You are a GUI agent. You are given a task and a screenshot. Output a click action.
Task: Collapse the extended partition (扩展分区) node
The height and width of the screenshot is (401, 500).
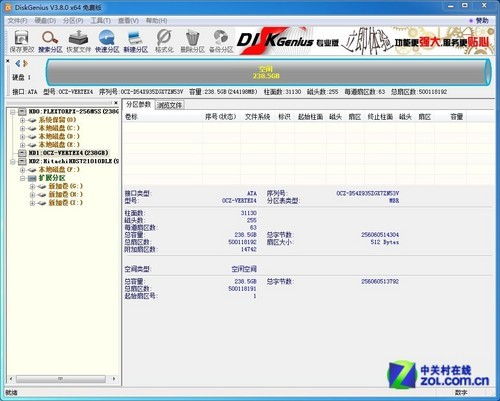pos(22,178)
